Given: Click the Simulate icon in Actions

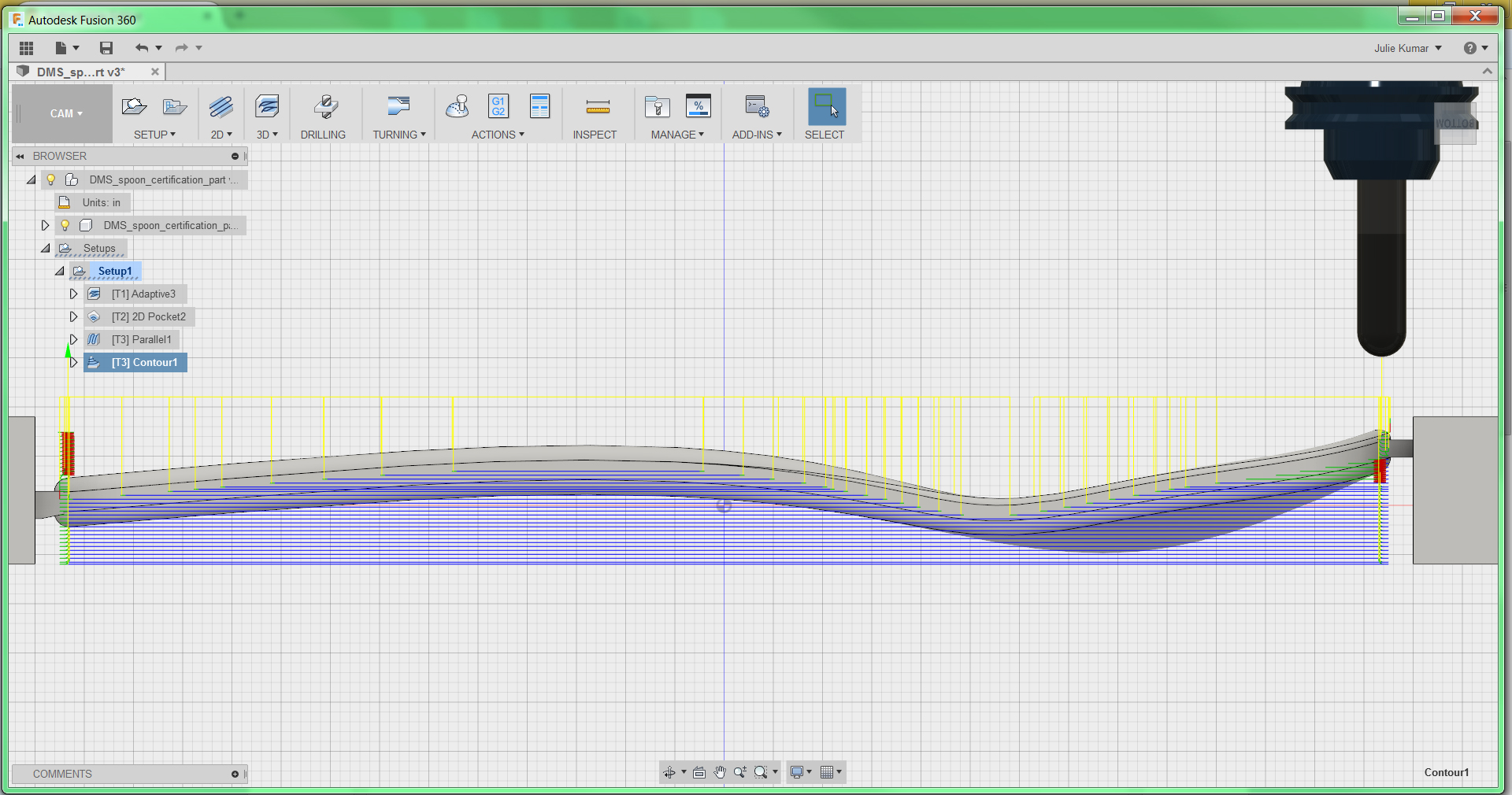Looking at the screenshot, I should tap(458, 106).
